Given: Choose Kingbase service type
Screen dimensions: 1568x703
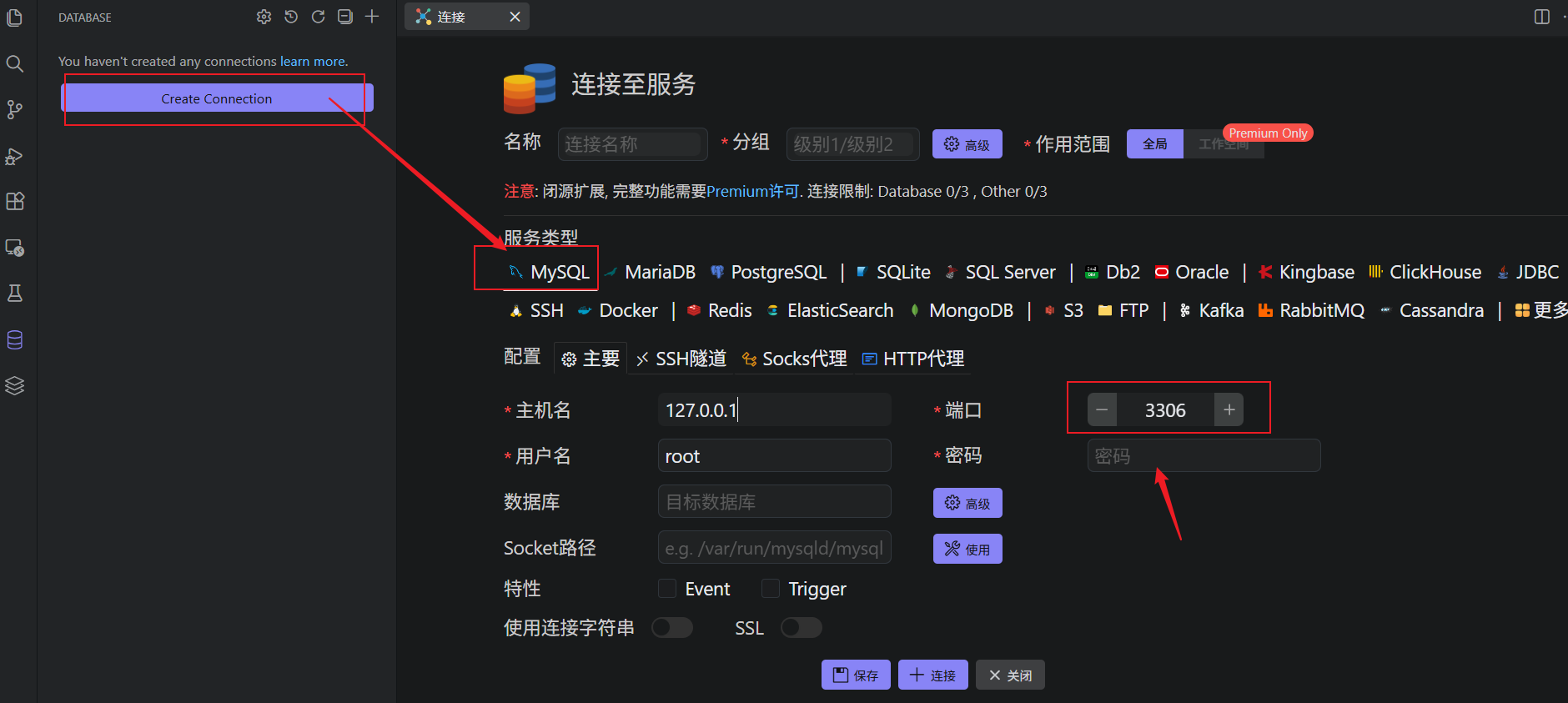Looking at the screenshot, I should point(1306,273).
